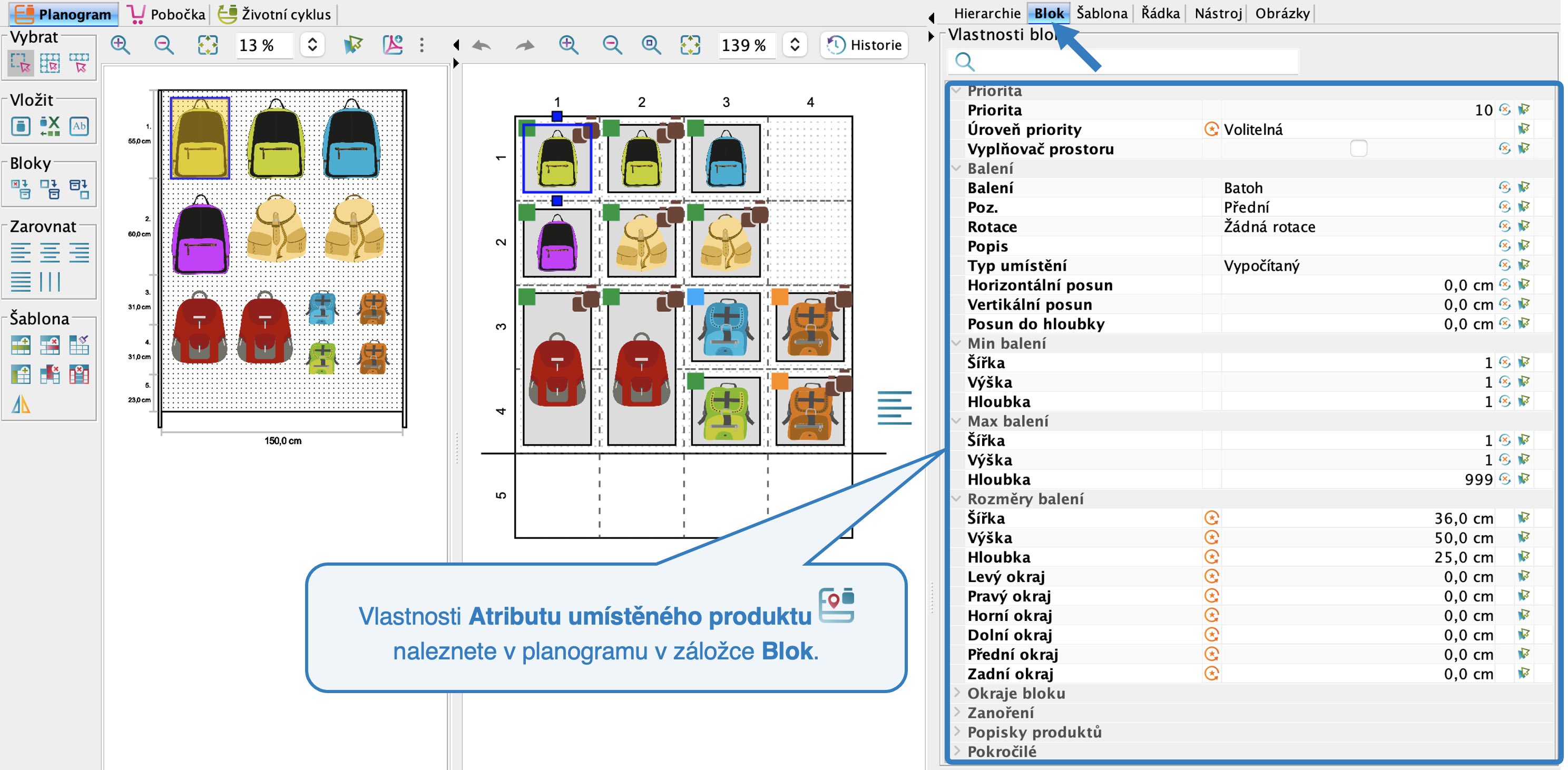Image resolution: width=1568 pixels, height=770 pixels.
Task: Collapse the left panel with arrow handle
Action: pyautogui.click(x=456, y=44)
